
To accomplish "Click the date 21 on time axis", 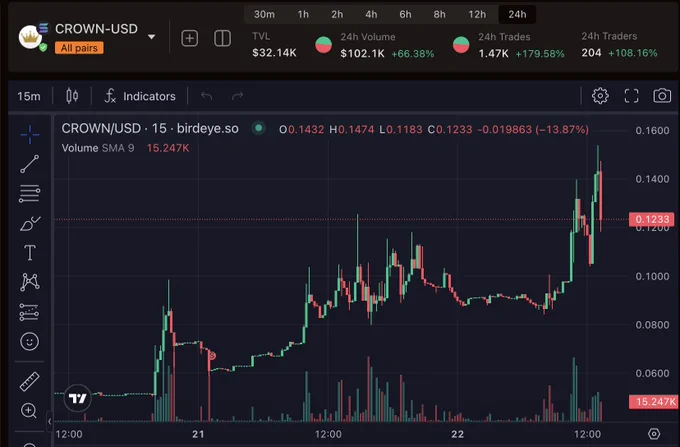I will [x=198, y=434].
